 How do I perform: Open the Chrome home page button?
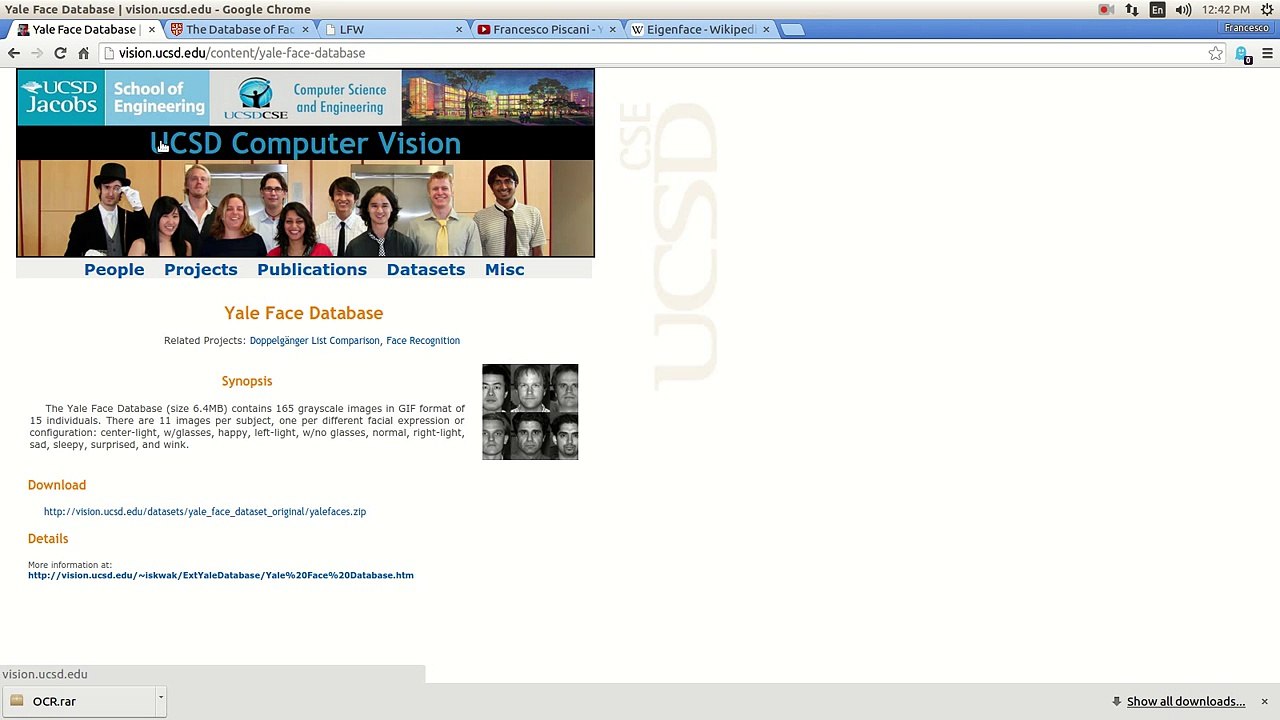pyautogui.click(x=83, y=53)
